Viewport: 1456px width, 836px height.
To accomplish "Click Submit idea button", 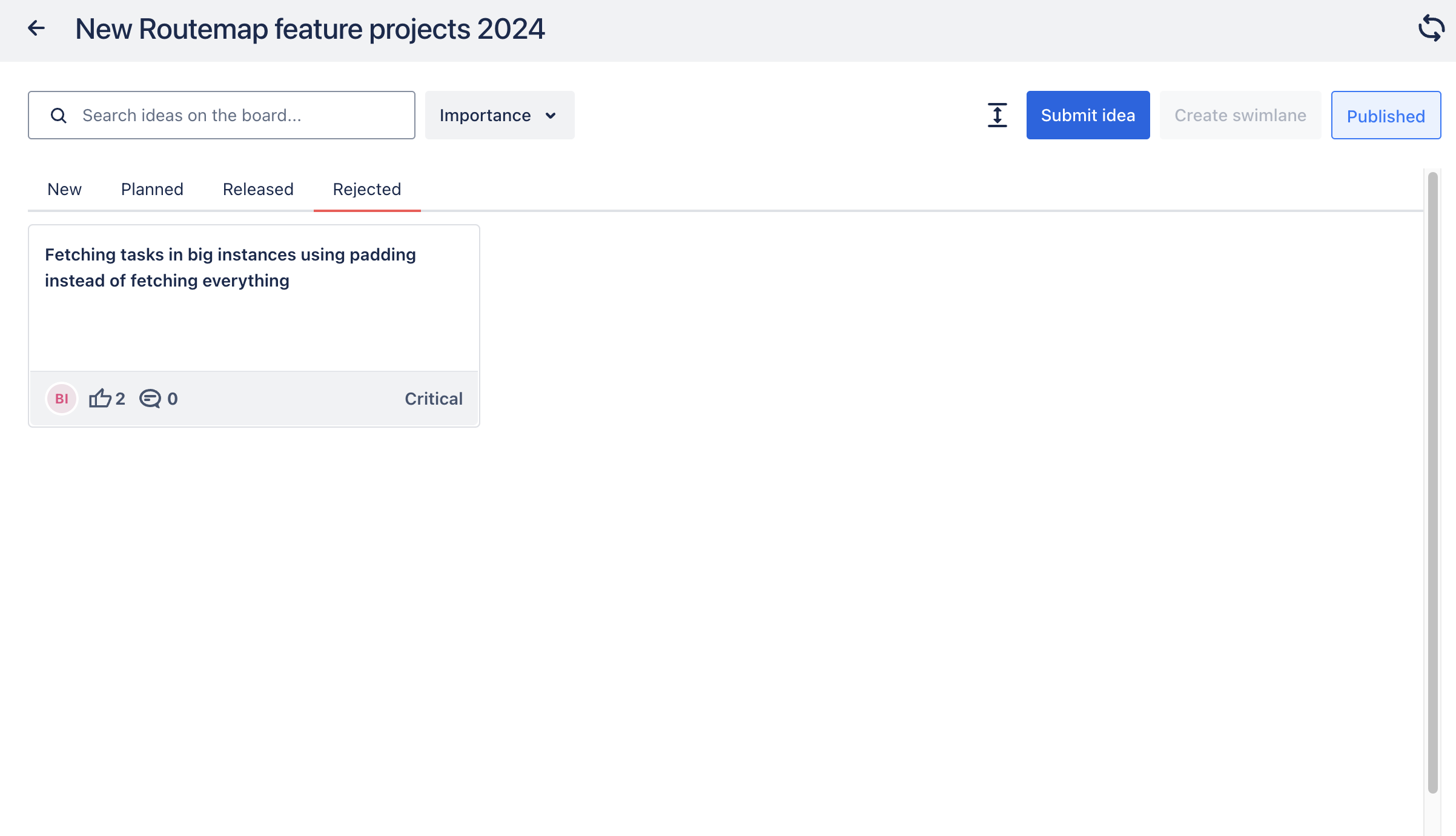I will [x=1088, y=115].
